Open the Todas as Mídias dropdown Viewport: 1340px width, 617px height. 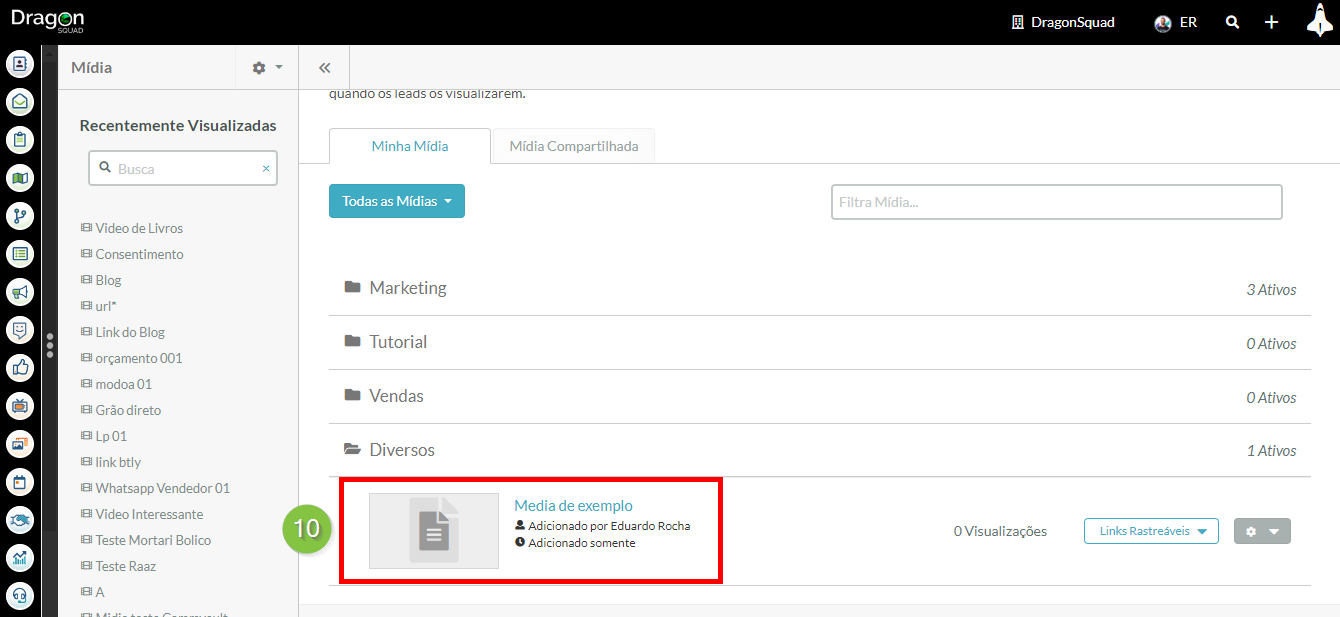(397, 201)
